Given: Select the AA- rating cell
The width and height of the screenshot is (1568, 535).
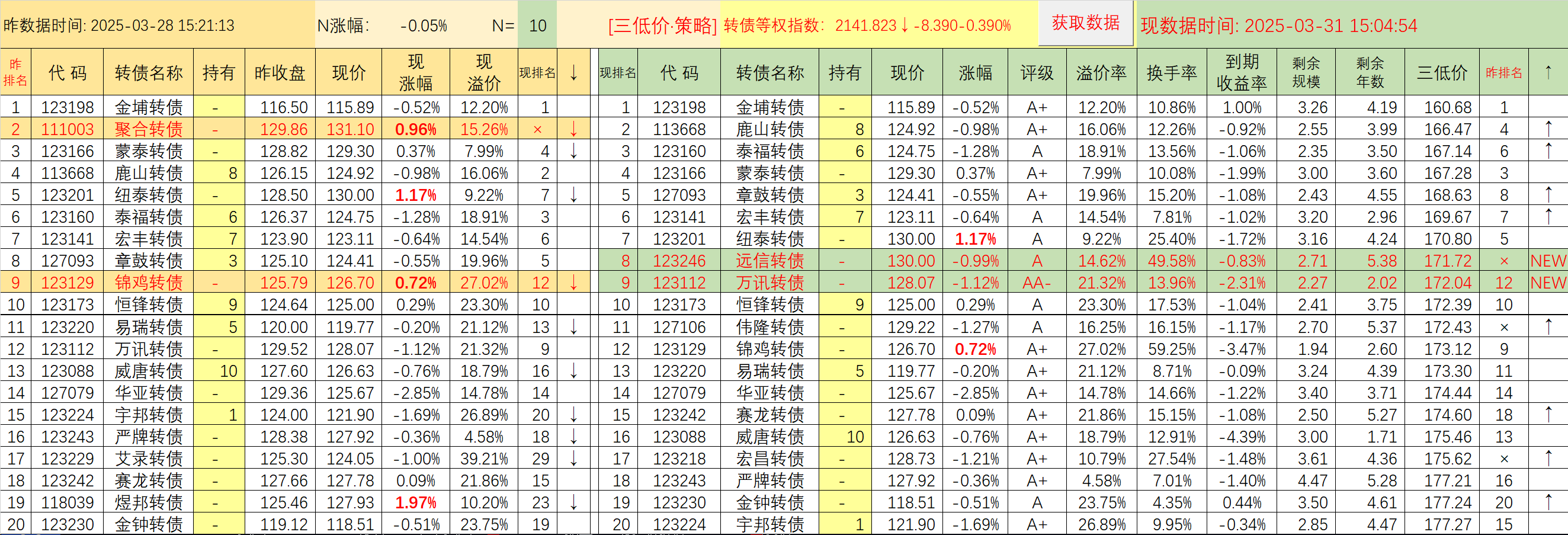Looking at the screenshot, I should tap(1037, 283).
